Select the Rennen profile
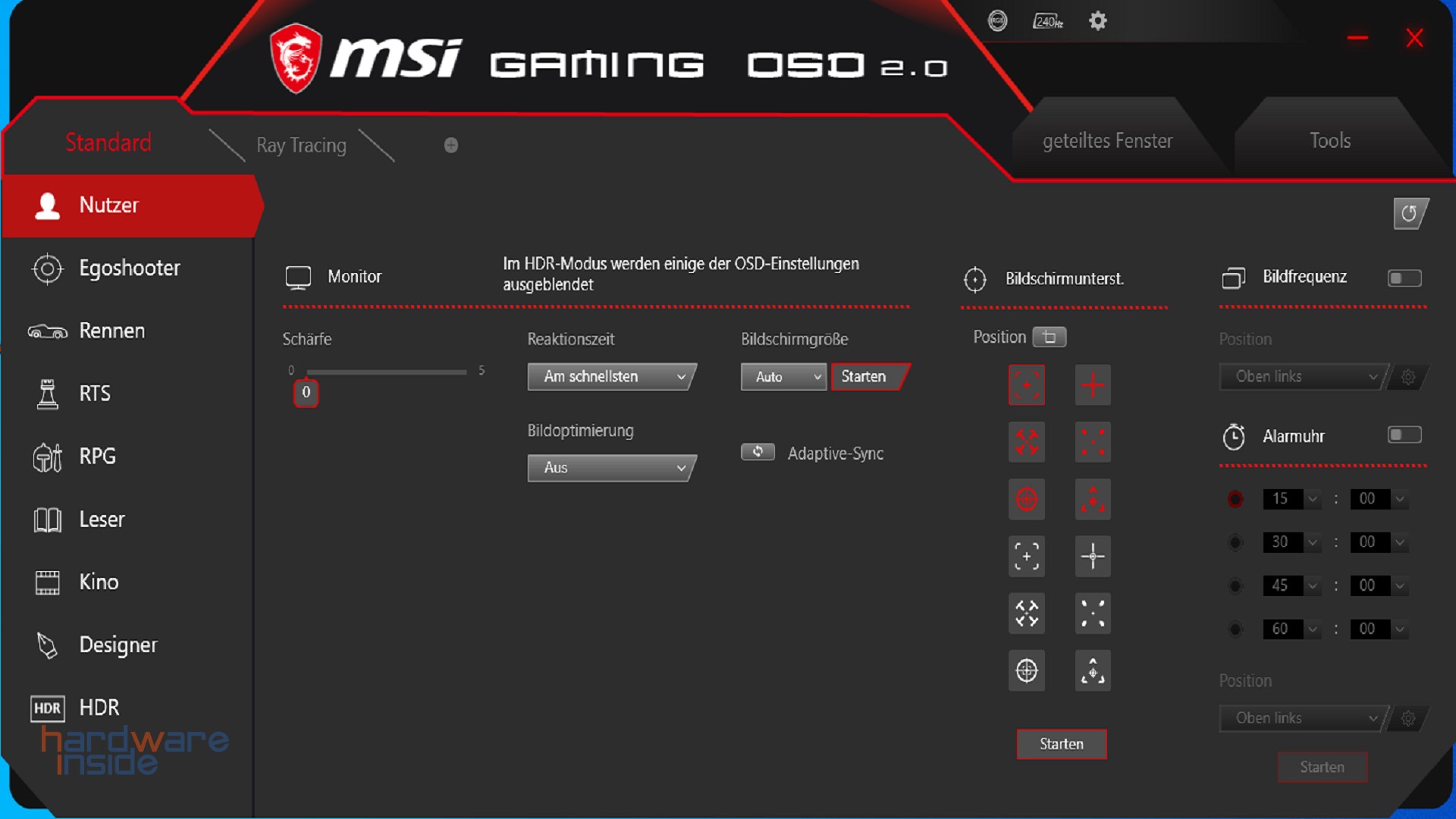The width and height of the screenshot is (1456, 819). 127,331
